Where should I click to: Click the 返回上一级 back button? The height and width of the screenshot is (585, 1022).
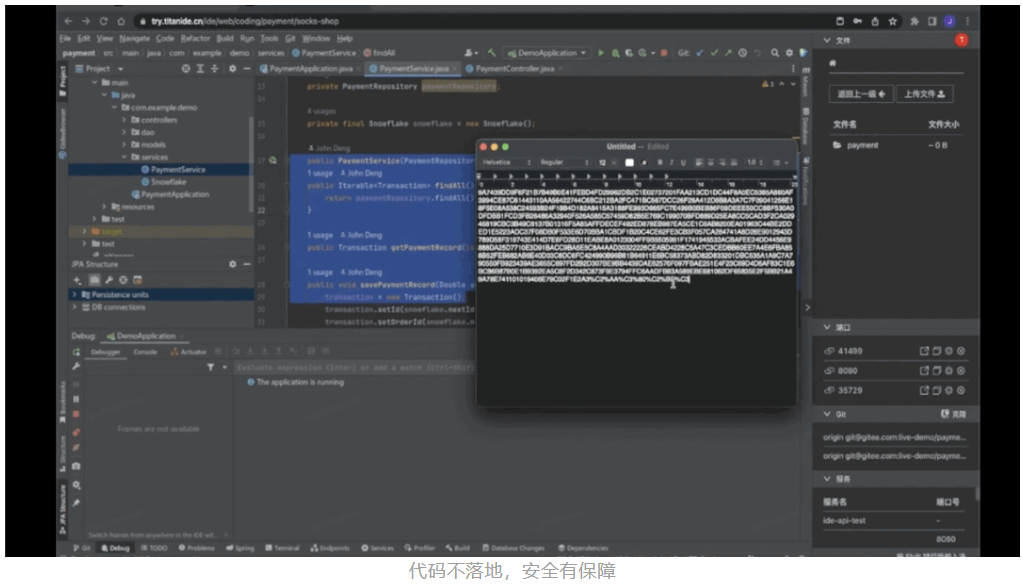tap(861, 94)
